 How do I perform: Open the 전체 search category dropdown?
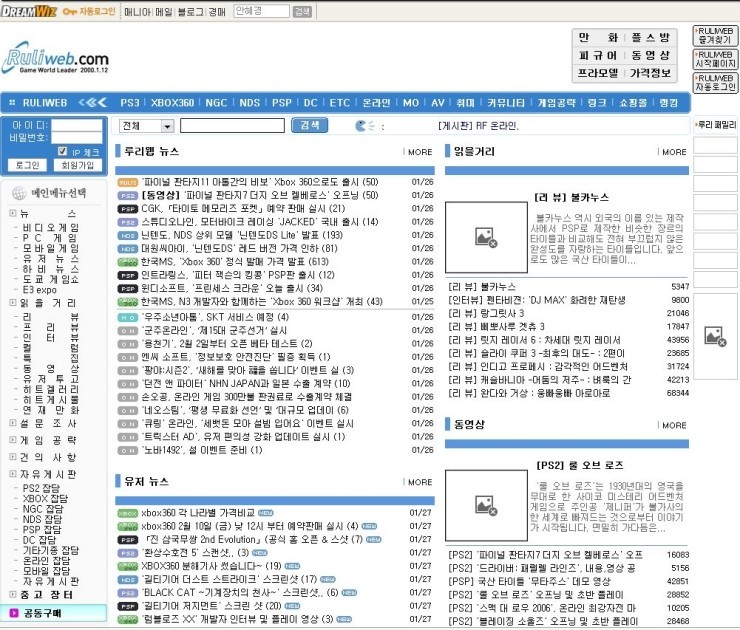click(x=146, y=126)
